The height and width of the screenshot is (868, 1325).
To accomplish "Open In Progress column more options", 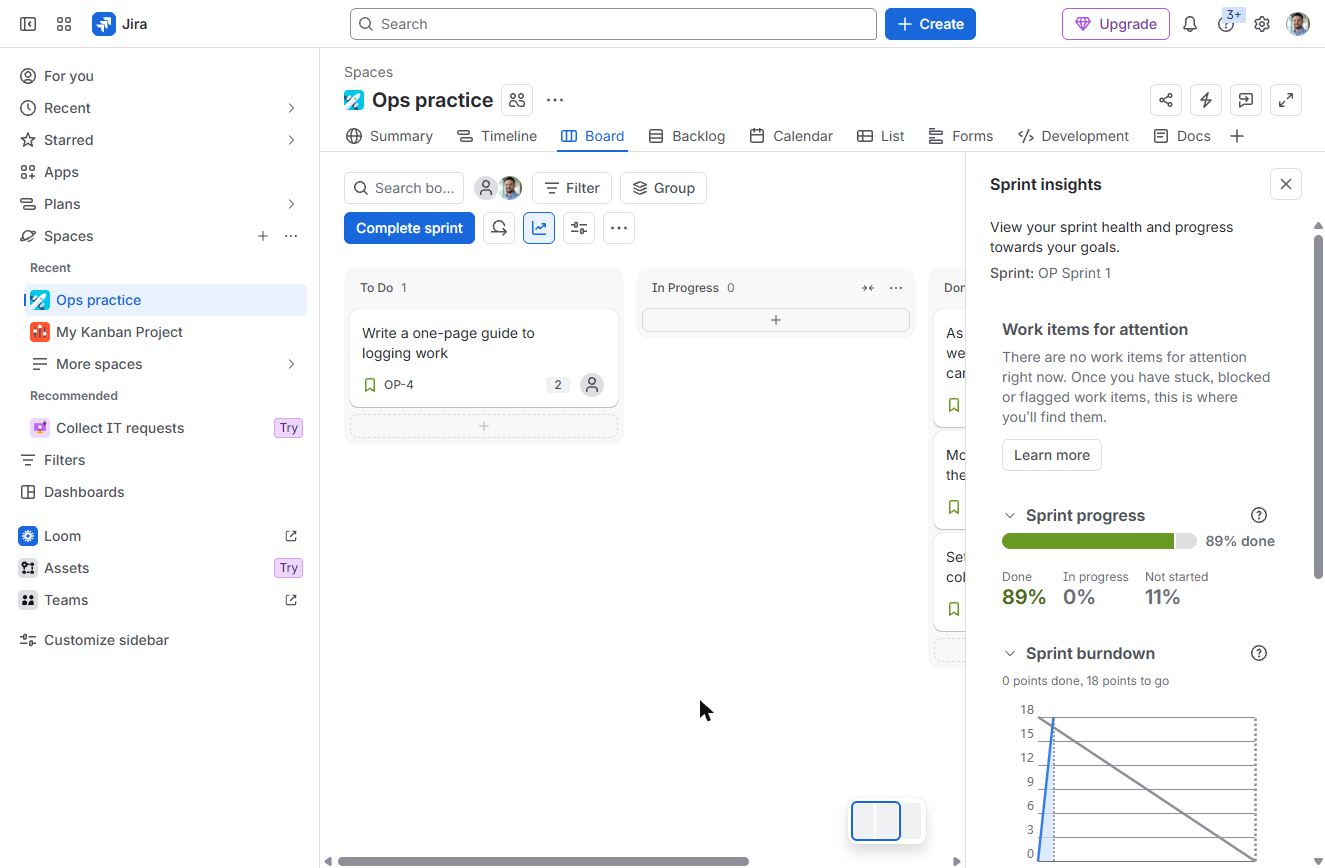I will (x=896, y=288).
